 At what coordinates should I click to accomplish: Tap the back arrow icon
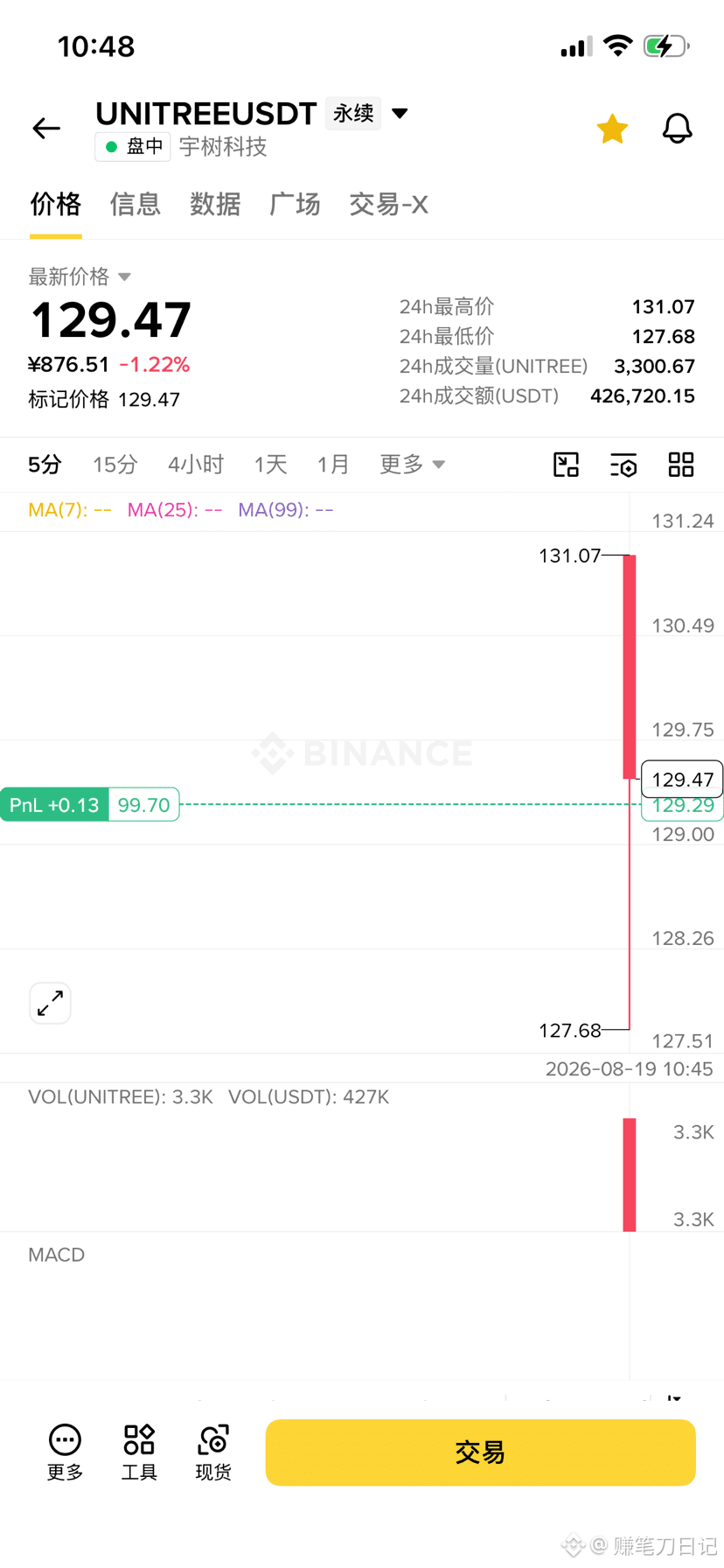tap(46, 129)
